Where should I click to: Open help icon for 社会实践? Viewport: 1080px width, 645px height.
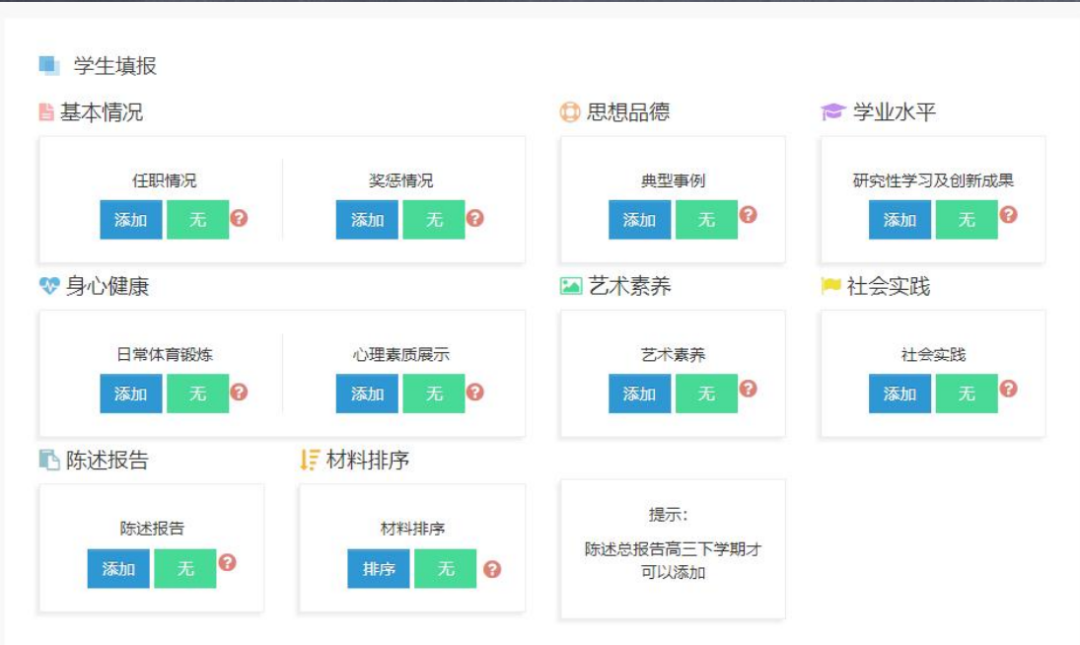point(1008,388)
